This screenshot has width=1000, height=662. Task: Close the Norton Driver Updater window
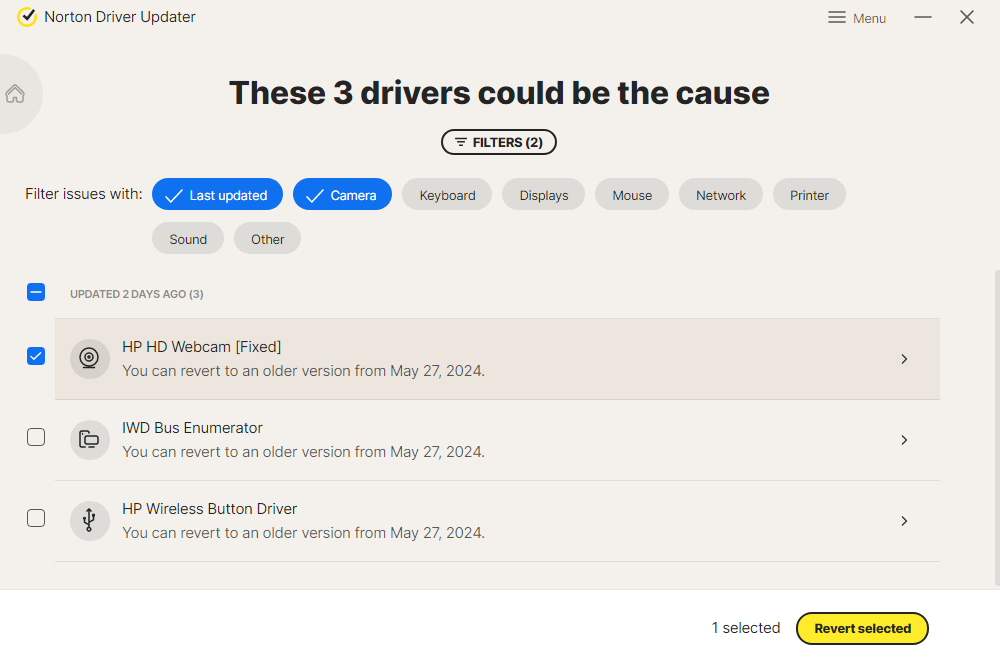click(967, 17)
